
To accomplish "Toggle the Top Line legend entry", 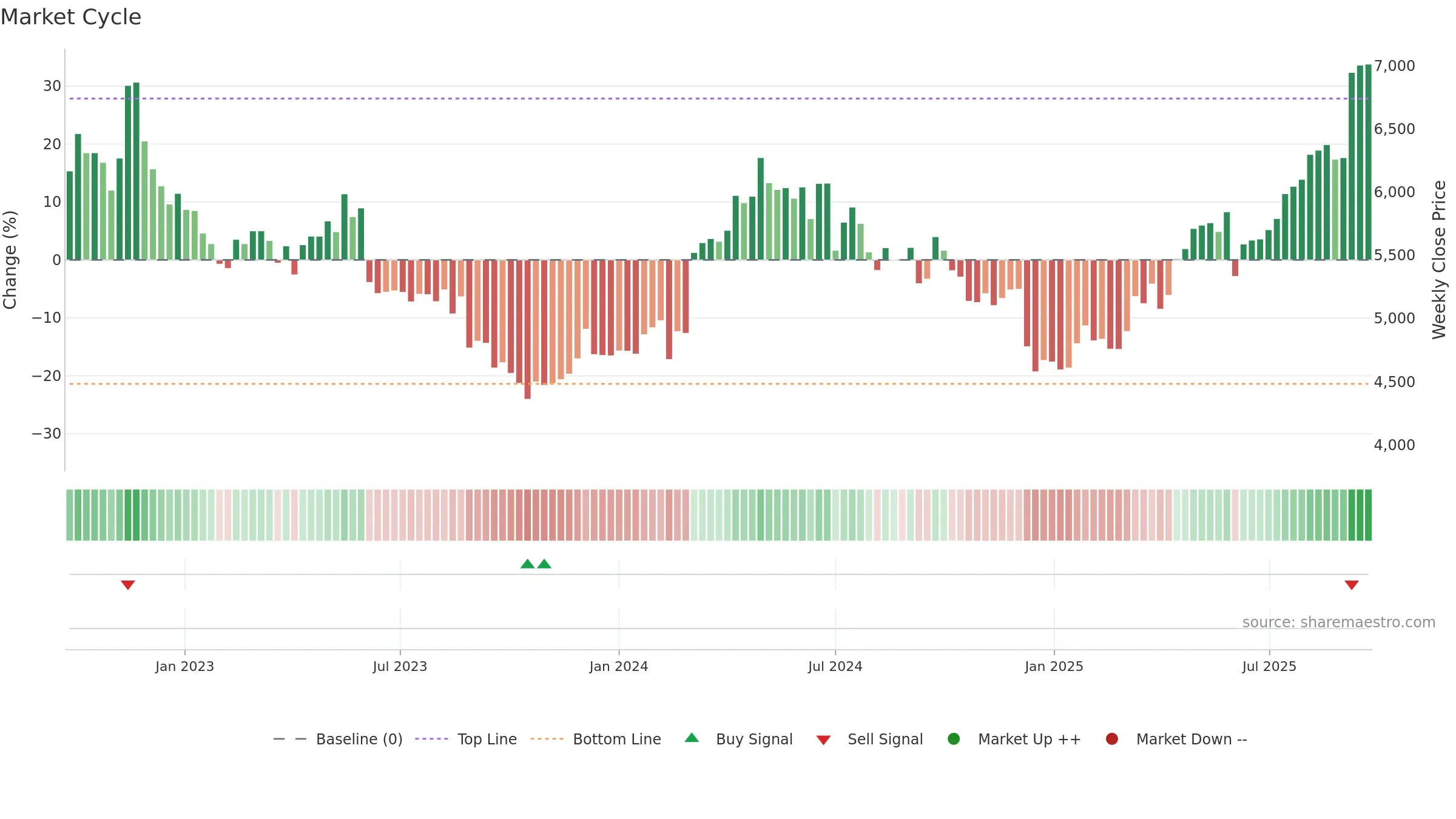I will [x=466, y=739].
